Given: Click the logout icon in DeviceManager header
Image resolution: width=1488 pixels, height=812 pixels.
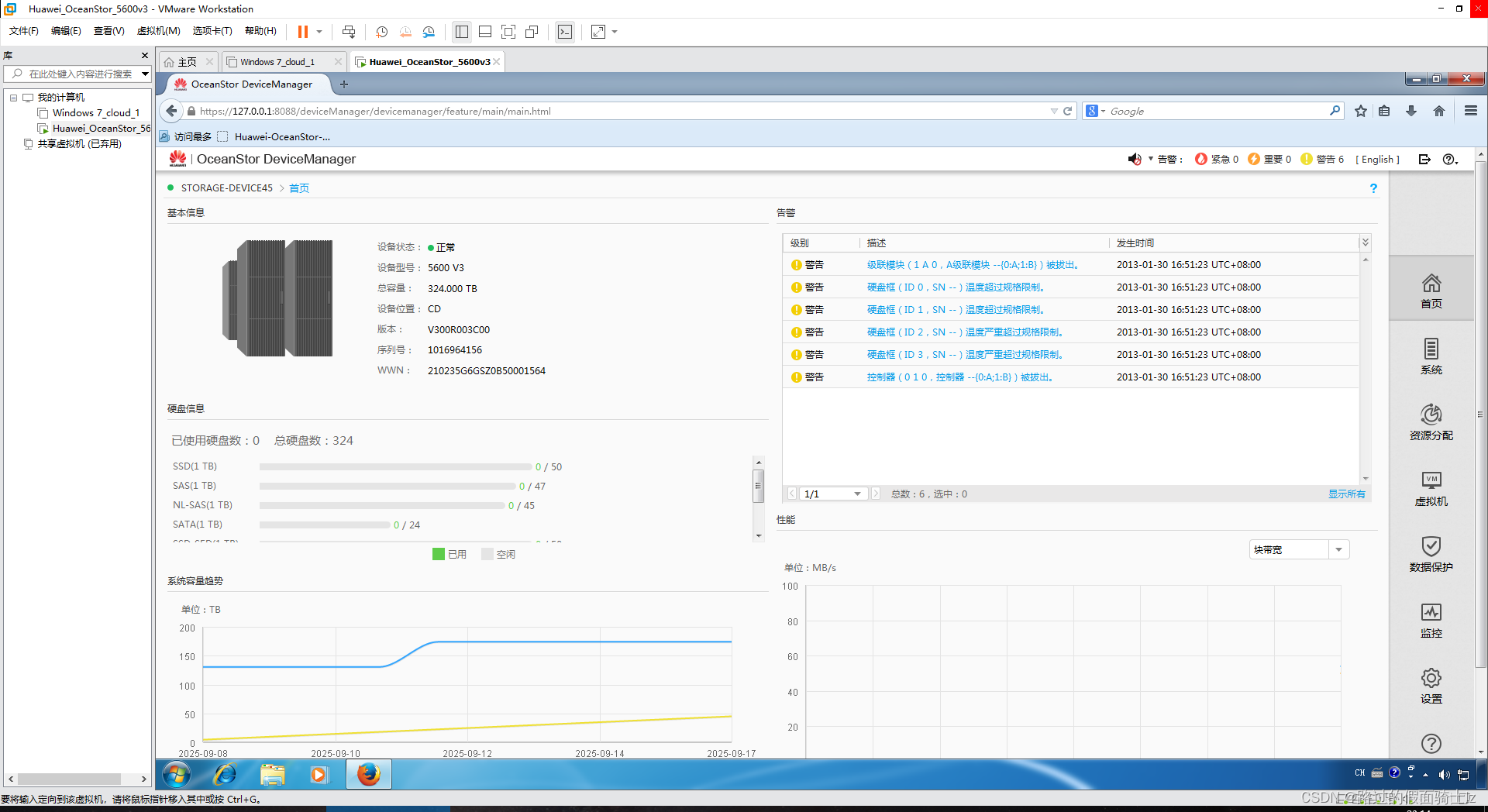Looking at the screenshot, I should (x=1424, y=159).
